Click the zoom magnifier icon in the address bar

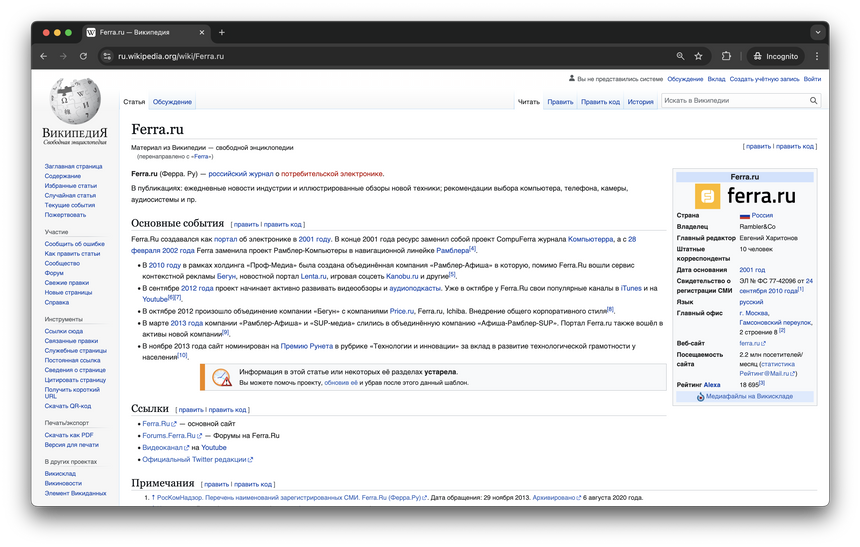680,56
